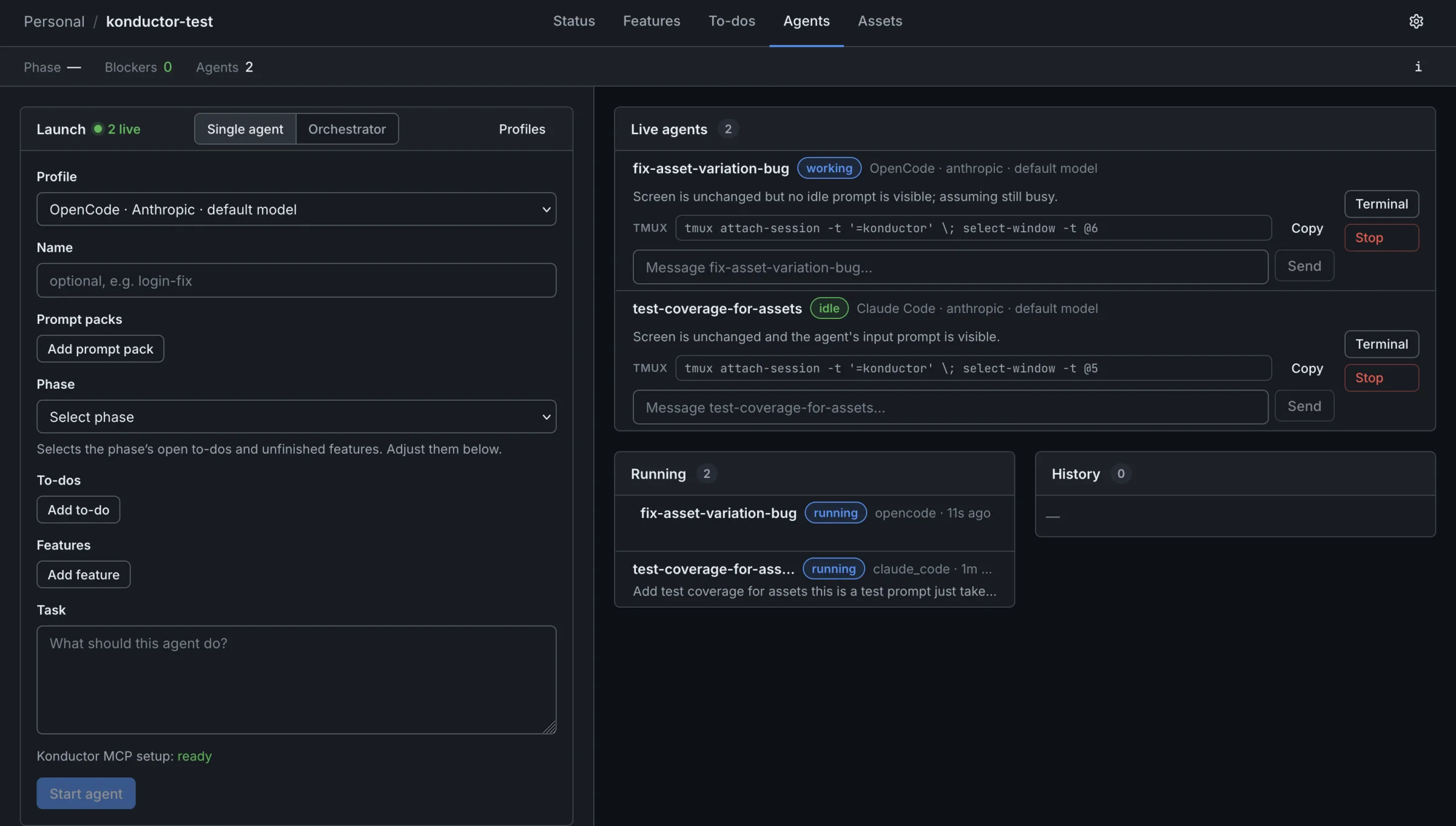Switch to the Assets tab
1456x826 pixels.
coord(880,21)
